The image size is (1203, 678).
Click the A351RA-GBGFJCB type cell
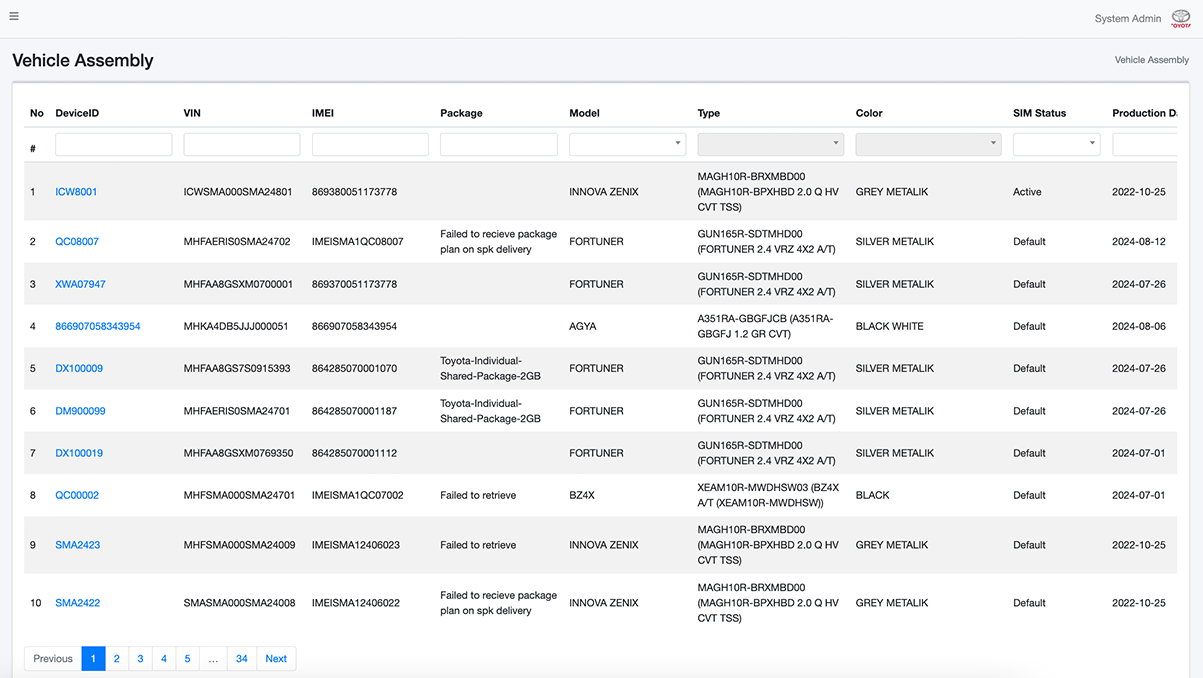[765, 326]
